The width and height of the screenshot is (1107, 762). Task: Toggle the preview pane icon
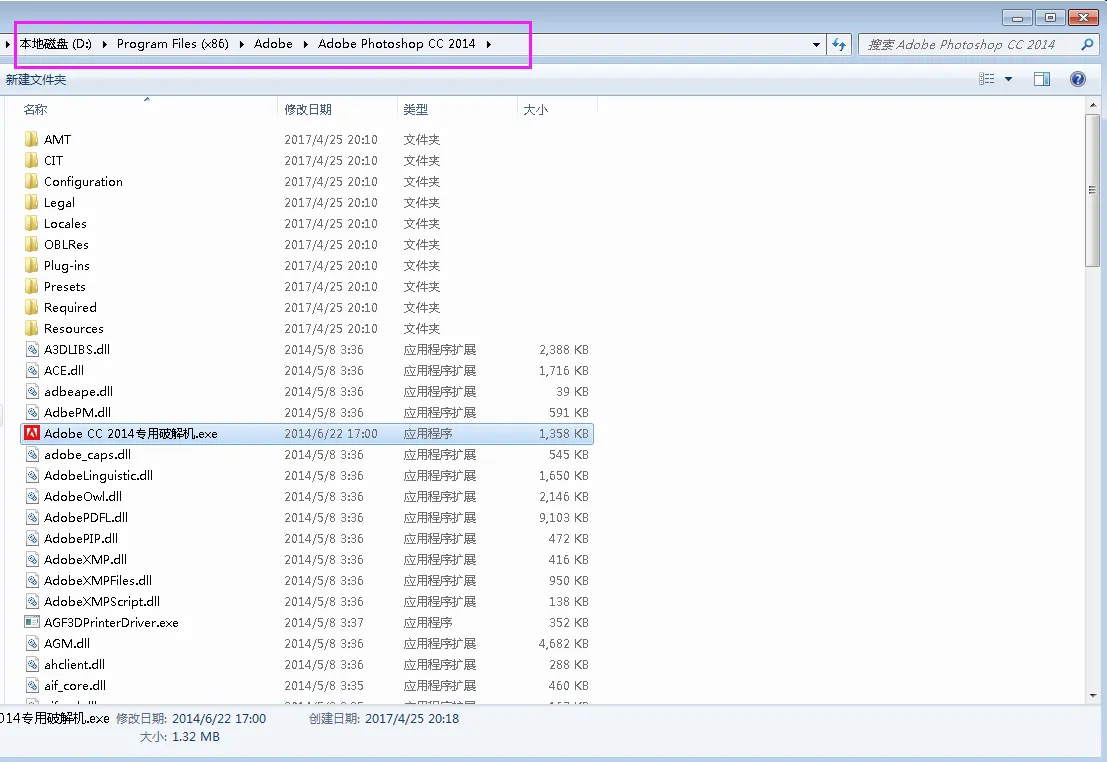click(1042, 79)
